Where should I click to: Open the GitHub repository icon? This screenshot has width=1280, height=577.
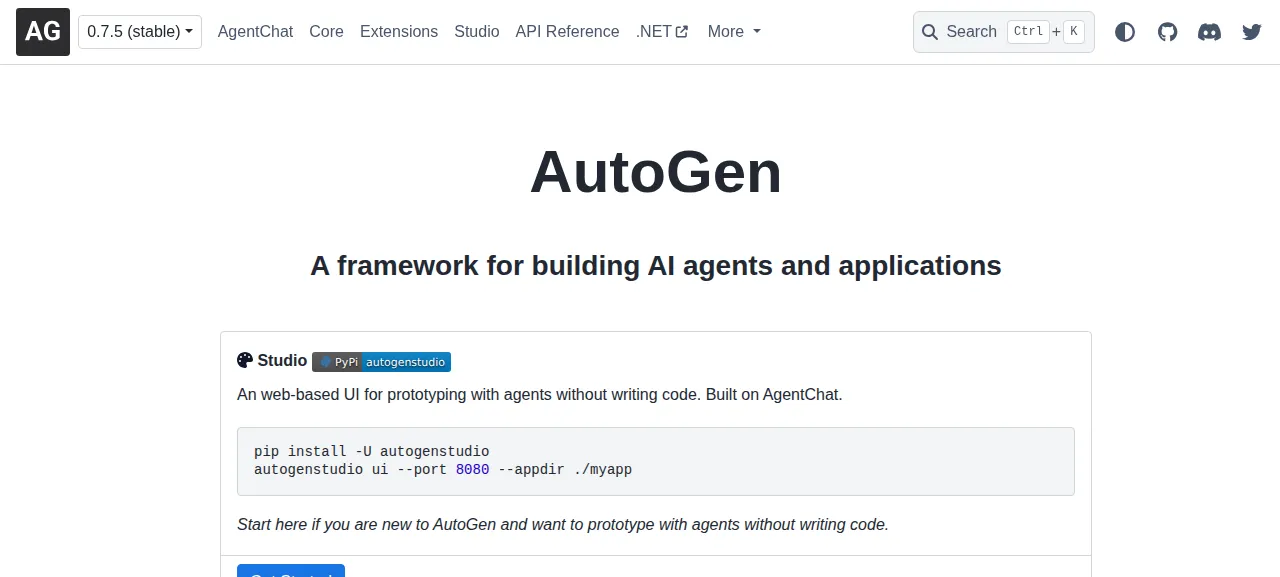pos(1167,32)
